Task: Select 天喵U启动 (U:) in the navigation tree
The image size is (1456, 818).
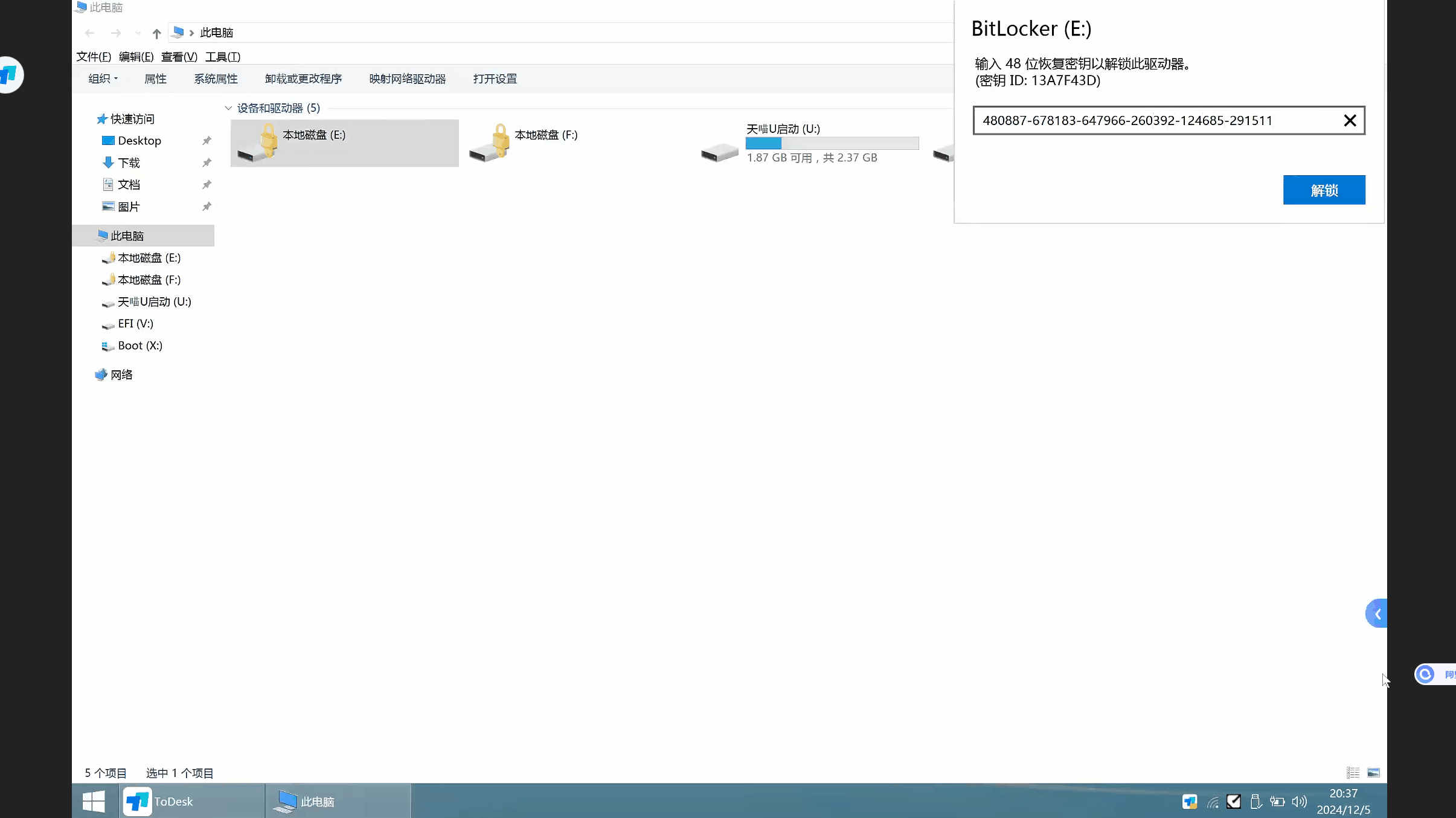Action: pos(154,301)
